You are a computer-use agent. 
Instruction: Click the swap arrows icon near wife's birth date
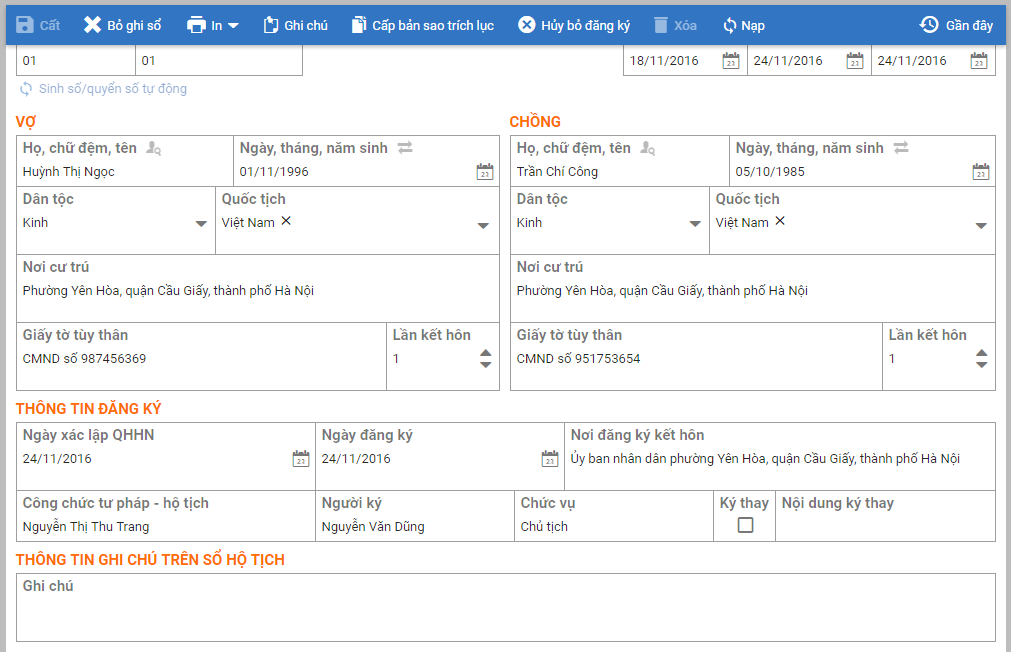pos(405,148)
